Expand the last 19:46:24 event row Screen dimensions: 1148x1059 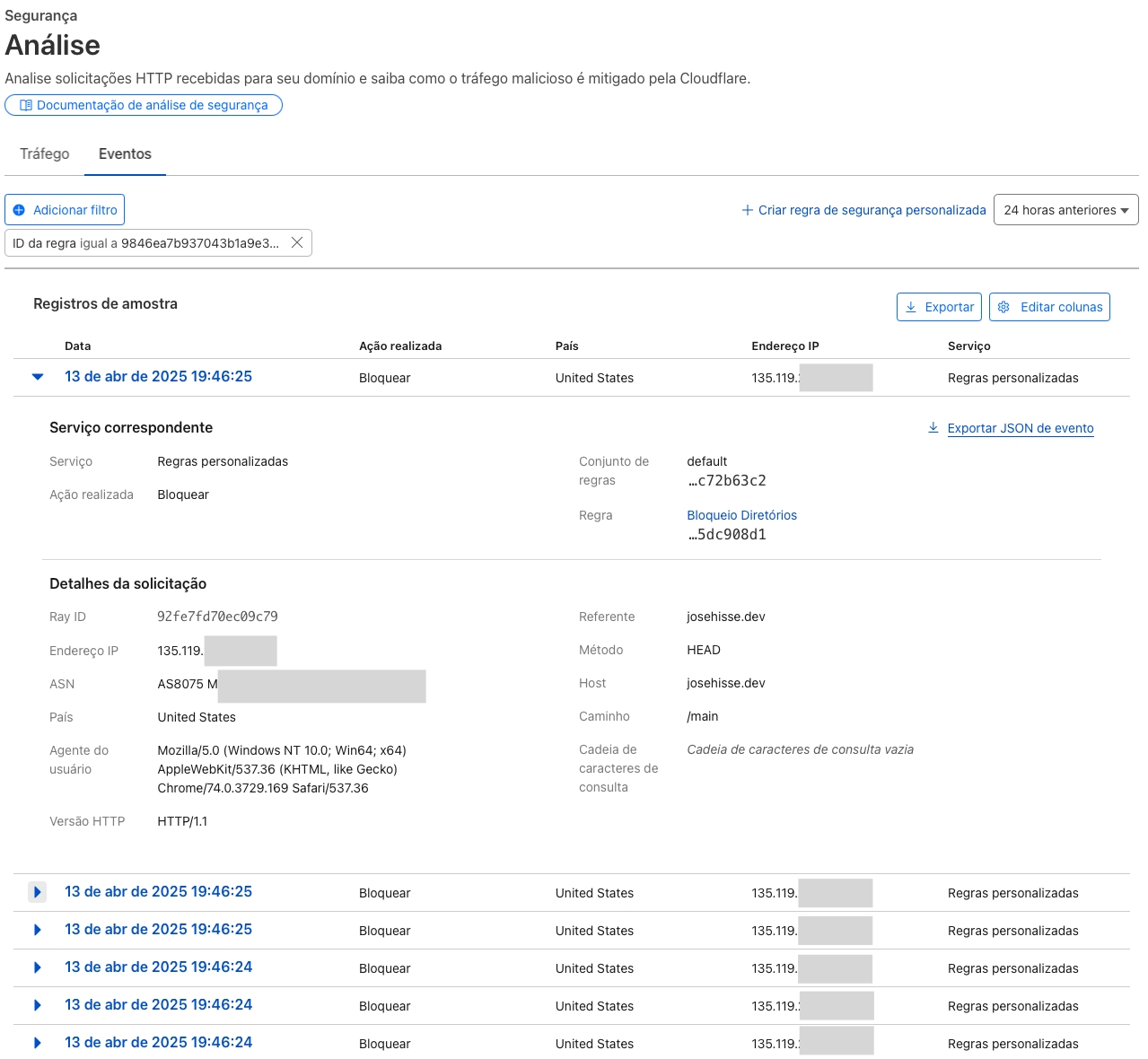37,1043
